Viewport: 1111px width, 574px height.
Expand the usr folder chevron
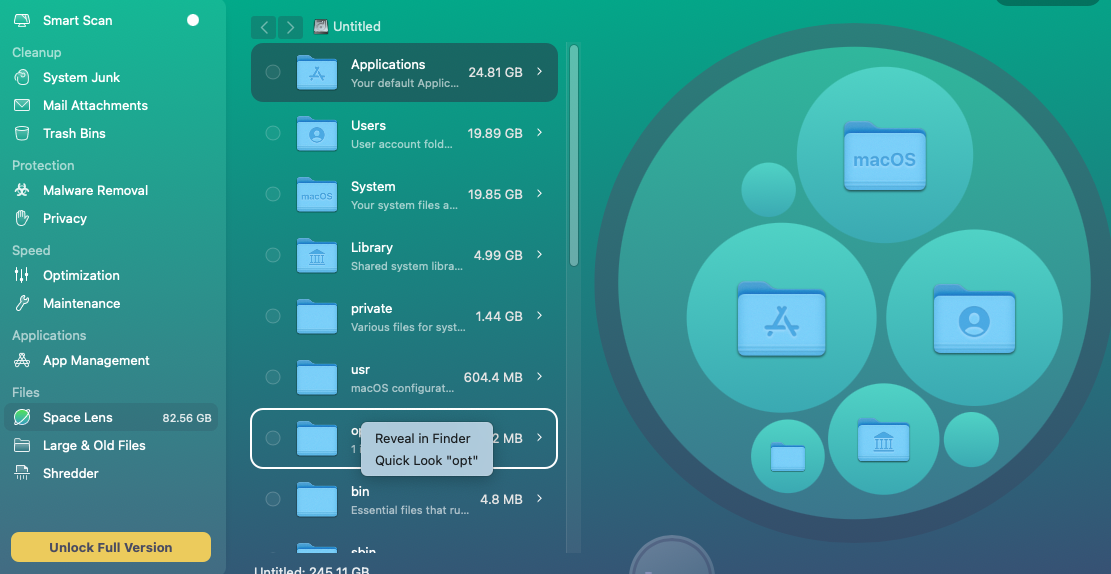[540, 376]
